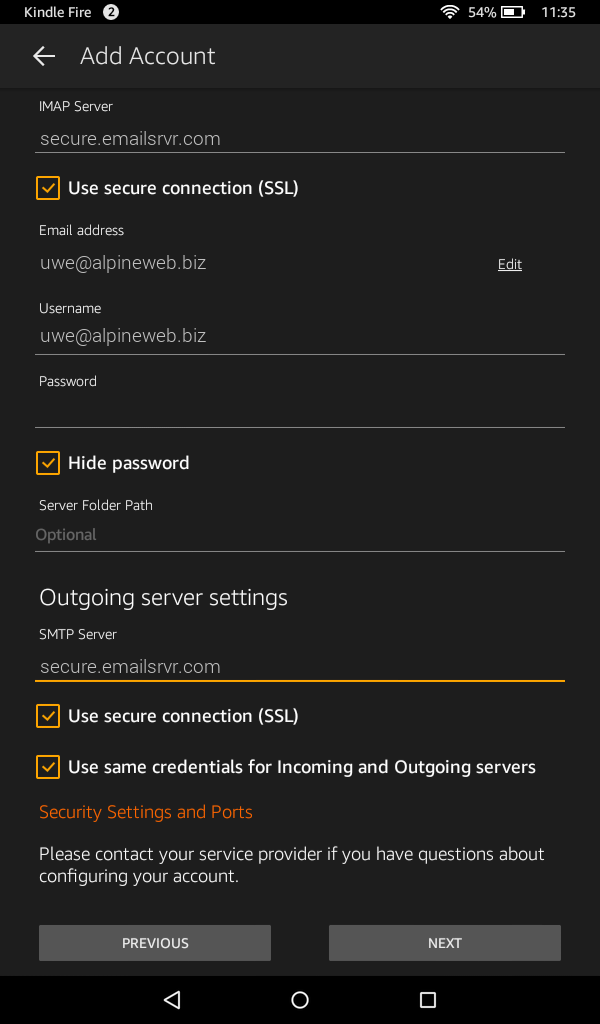Image resolution: width=600 pixels, height=1024 pixels.
Task: Focus the Username field
Action: [x=300, y=336]
